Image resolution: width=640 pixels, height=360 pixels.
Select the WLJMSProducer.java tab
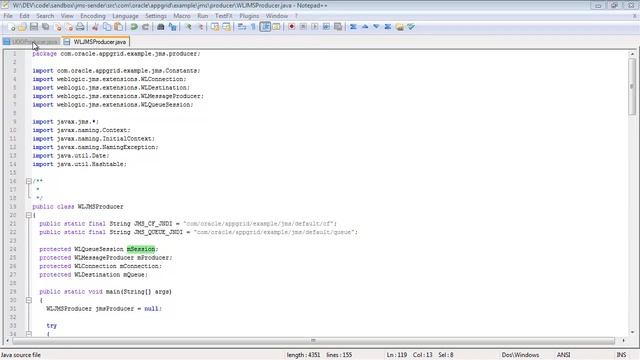[x=96, y=42]
